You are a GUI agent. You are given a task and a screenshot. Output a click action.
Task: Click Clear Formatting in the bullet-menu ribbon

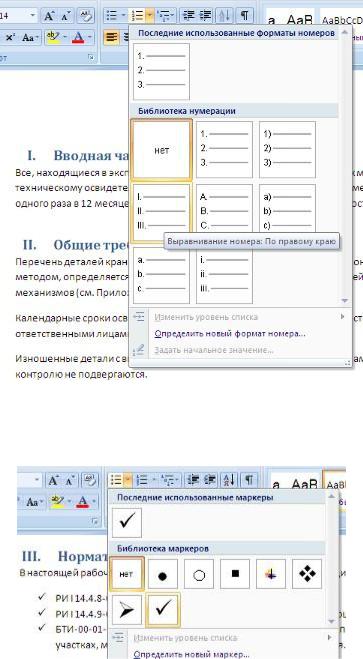(x=91, y=480)
